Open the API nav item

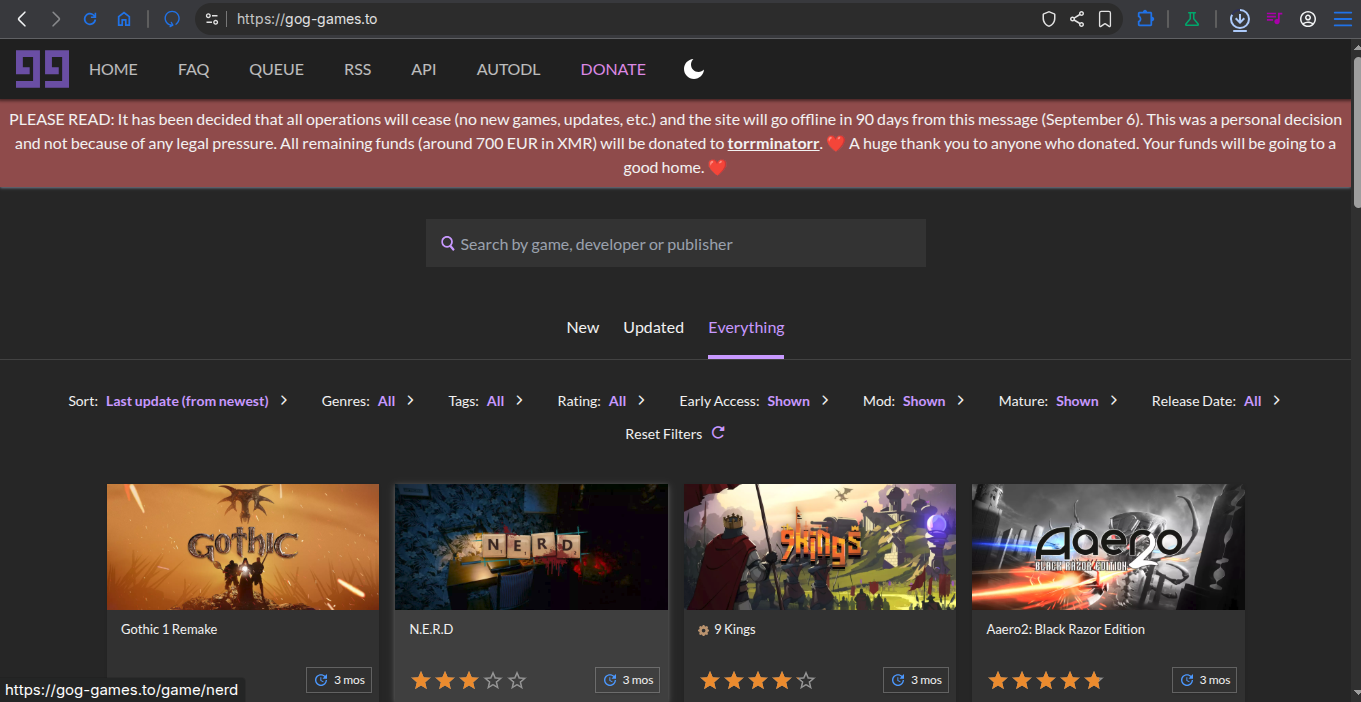424,69
